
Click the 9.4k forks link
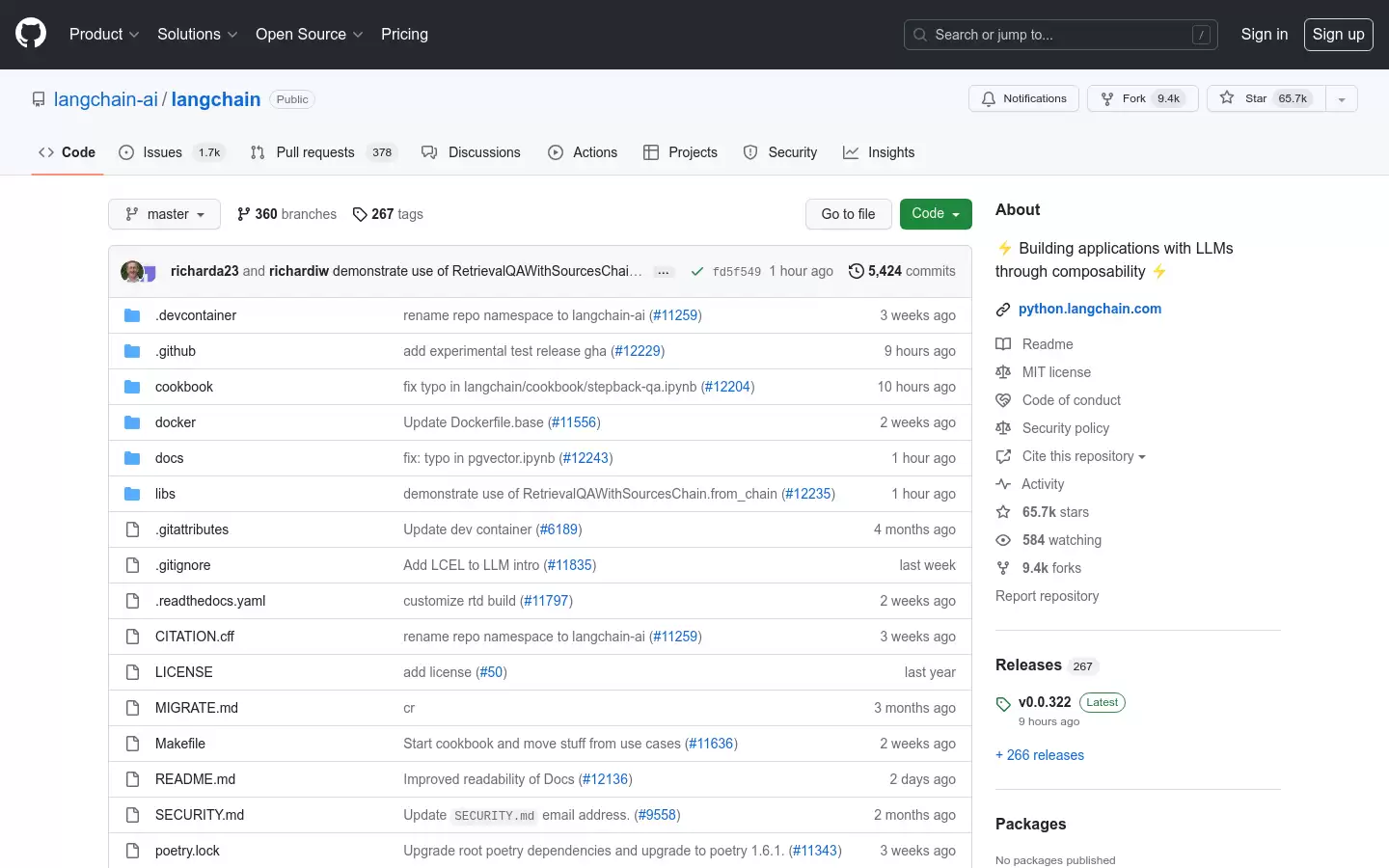click(1051, 568)
